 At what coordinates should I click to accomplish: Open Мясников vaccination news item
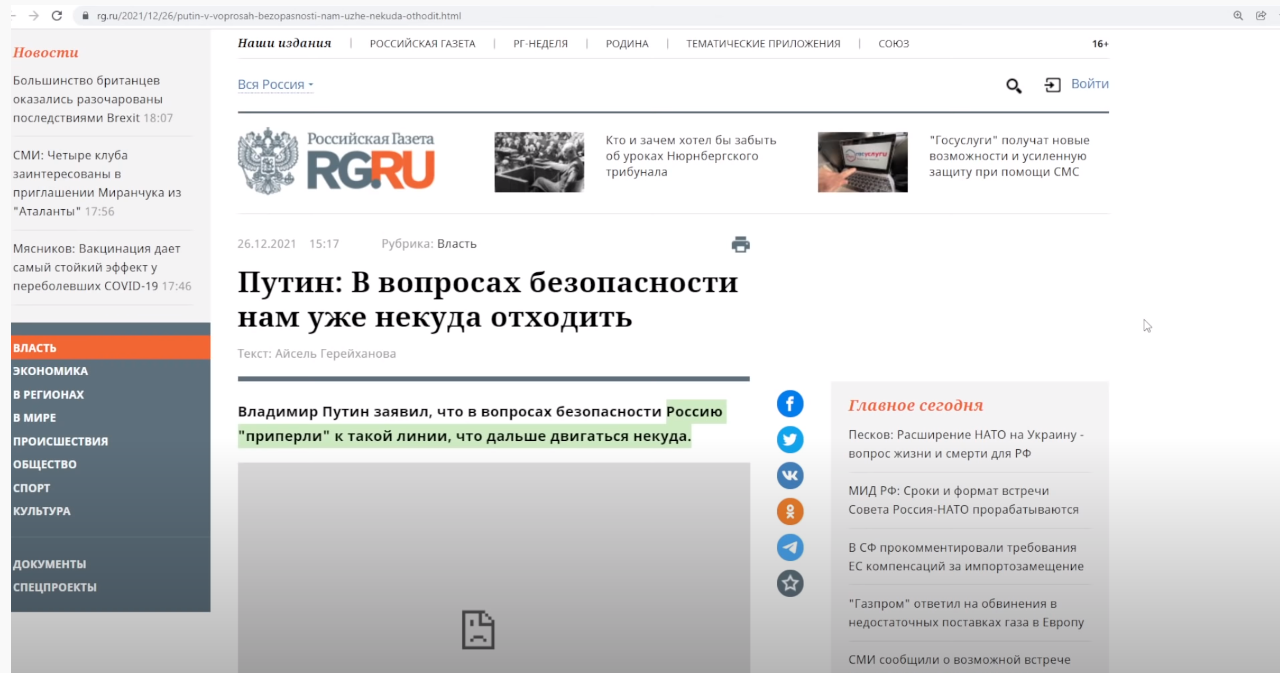102,267
